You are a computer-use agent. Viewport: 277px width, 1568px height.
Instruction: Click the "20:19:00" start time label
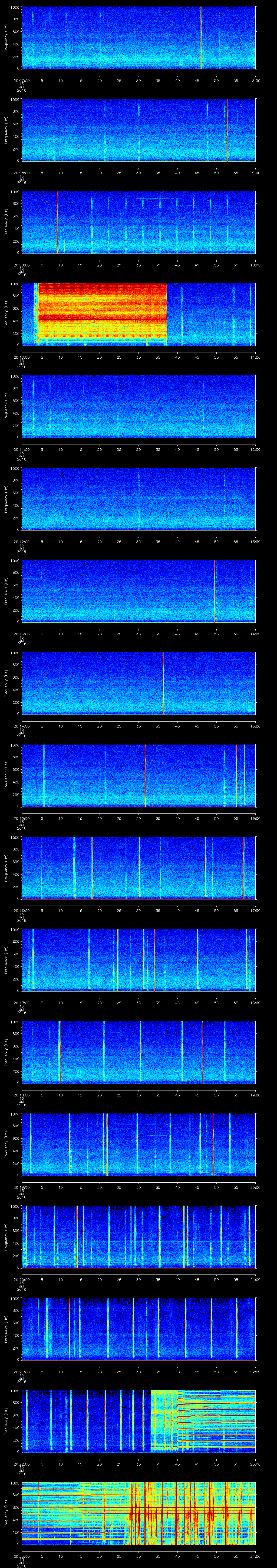coord(21,1187)
